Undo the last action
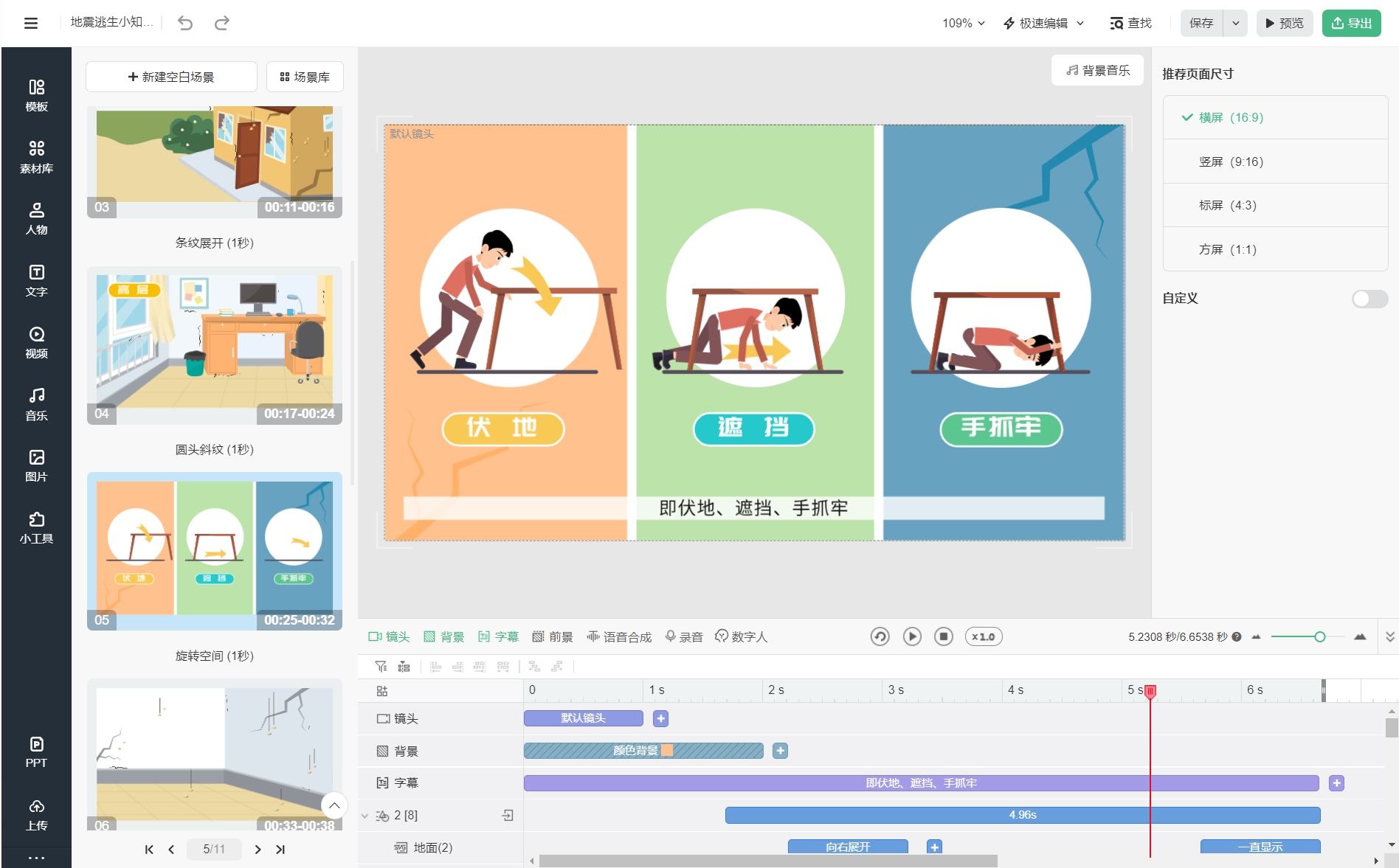This screenshot has height=868, width=1399. [x=185, y=23]
